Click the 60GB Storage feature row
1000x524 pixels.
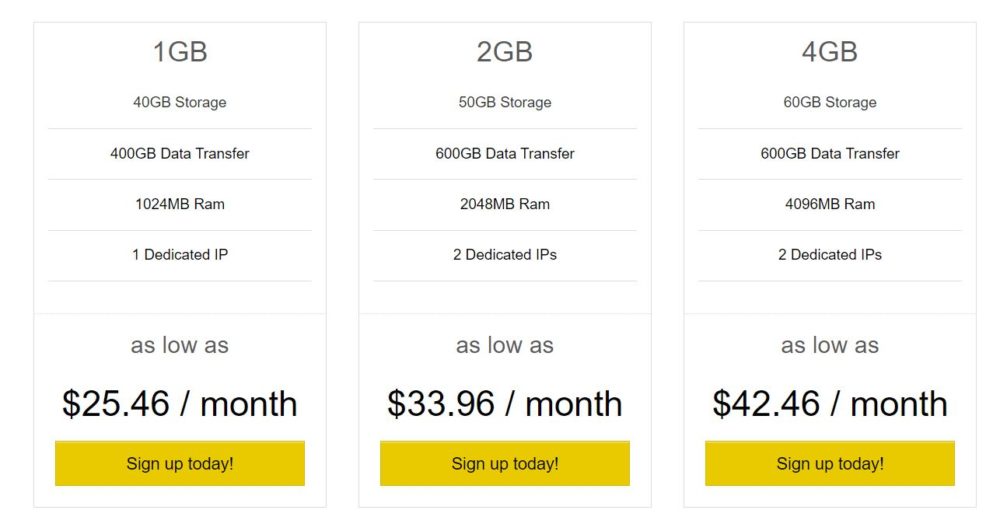tap(830, 103)
